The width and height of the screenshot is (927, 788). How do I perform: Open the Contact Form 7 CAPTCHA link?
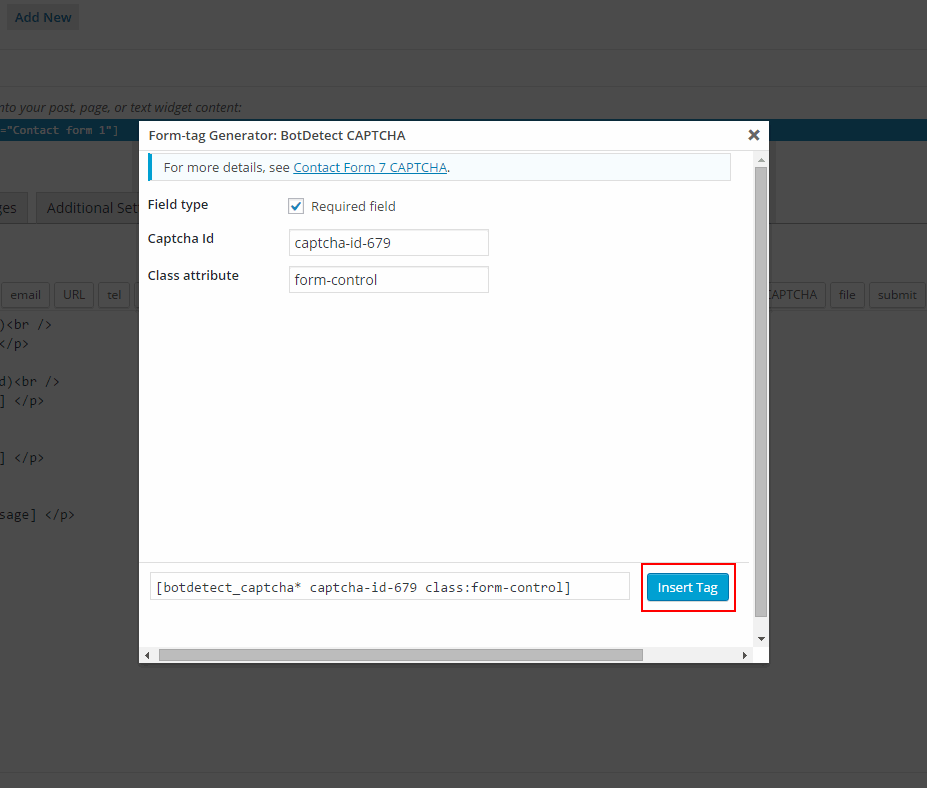click(x=370, y=167)
